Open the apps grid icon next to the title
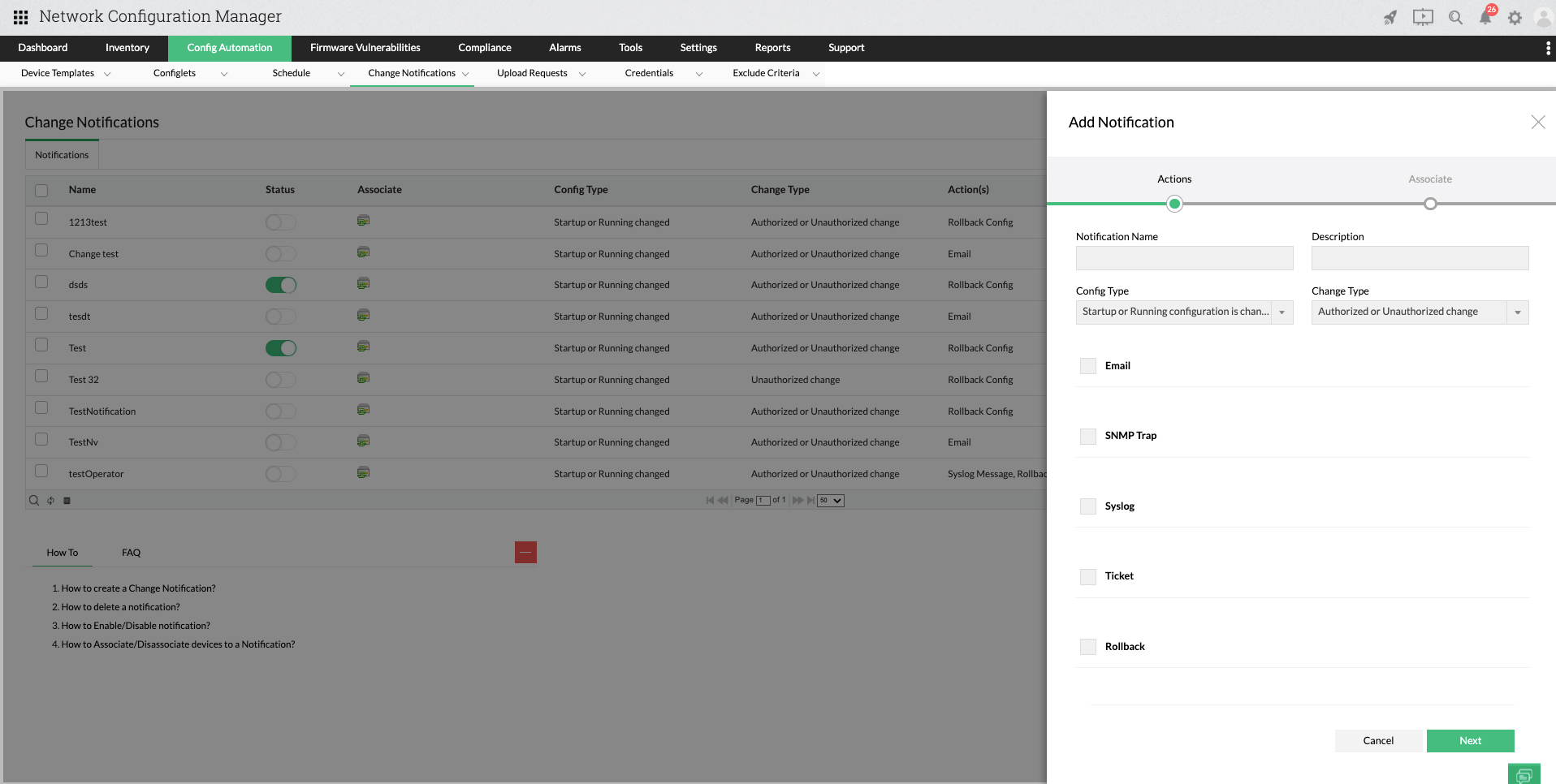 click(x=19, y=16)
